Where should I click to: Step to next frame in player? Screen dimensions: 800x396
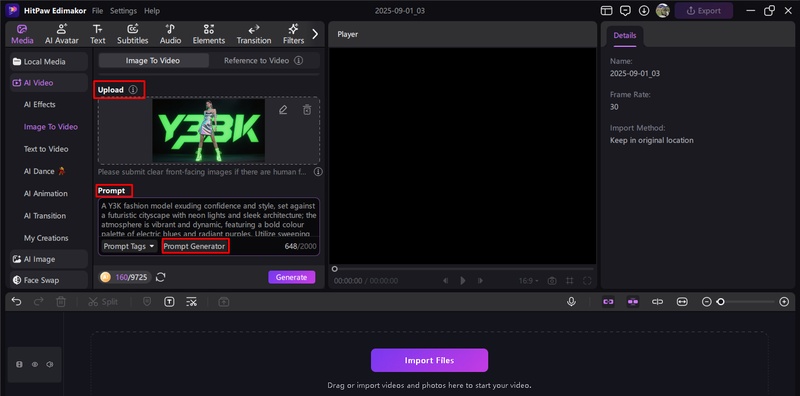pos(480,281)
